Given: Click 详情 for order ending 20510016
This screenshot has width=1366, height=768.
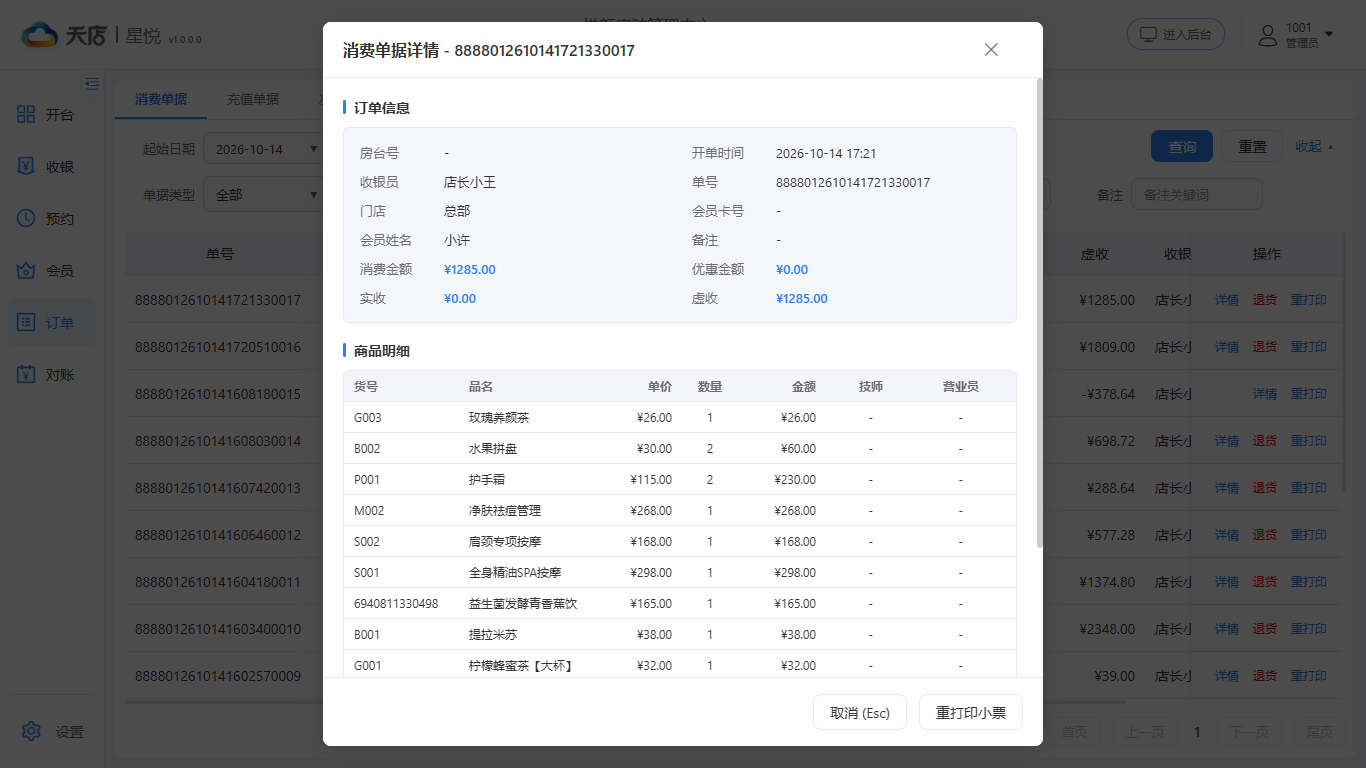Looking at the screenshot, I should pos(1226,347).
